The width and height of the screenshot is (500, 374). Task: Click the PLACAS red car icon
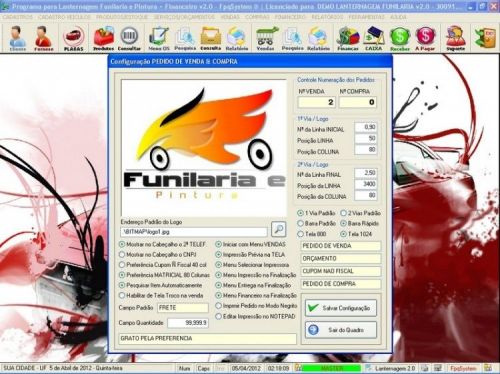point(73,38)
